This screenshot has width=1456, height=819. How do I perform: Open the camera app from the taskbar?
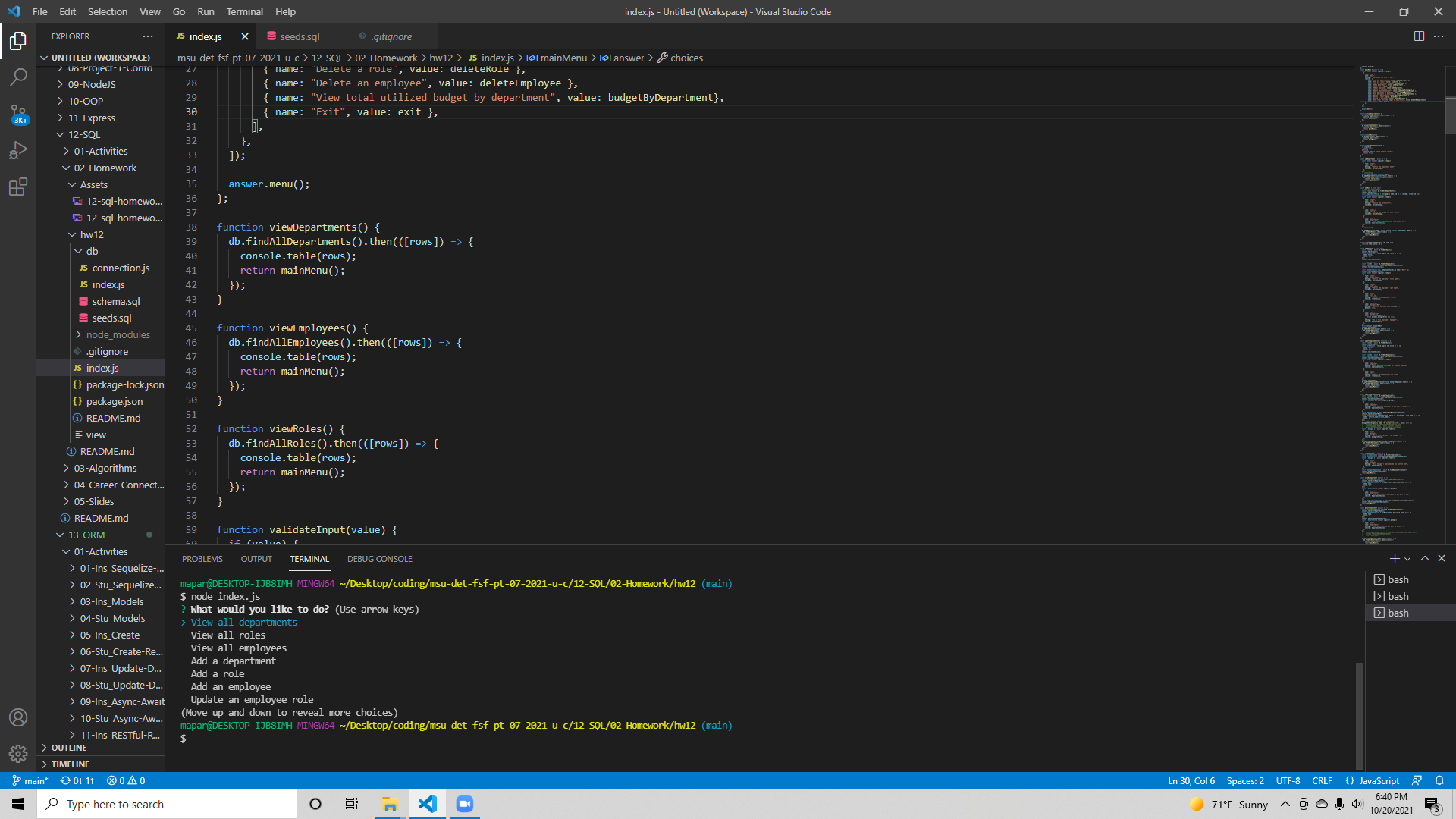(464, 804)
